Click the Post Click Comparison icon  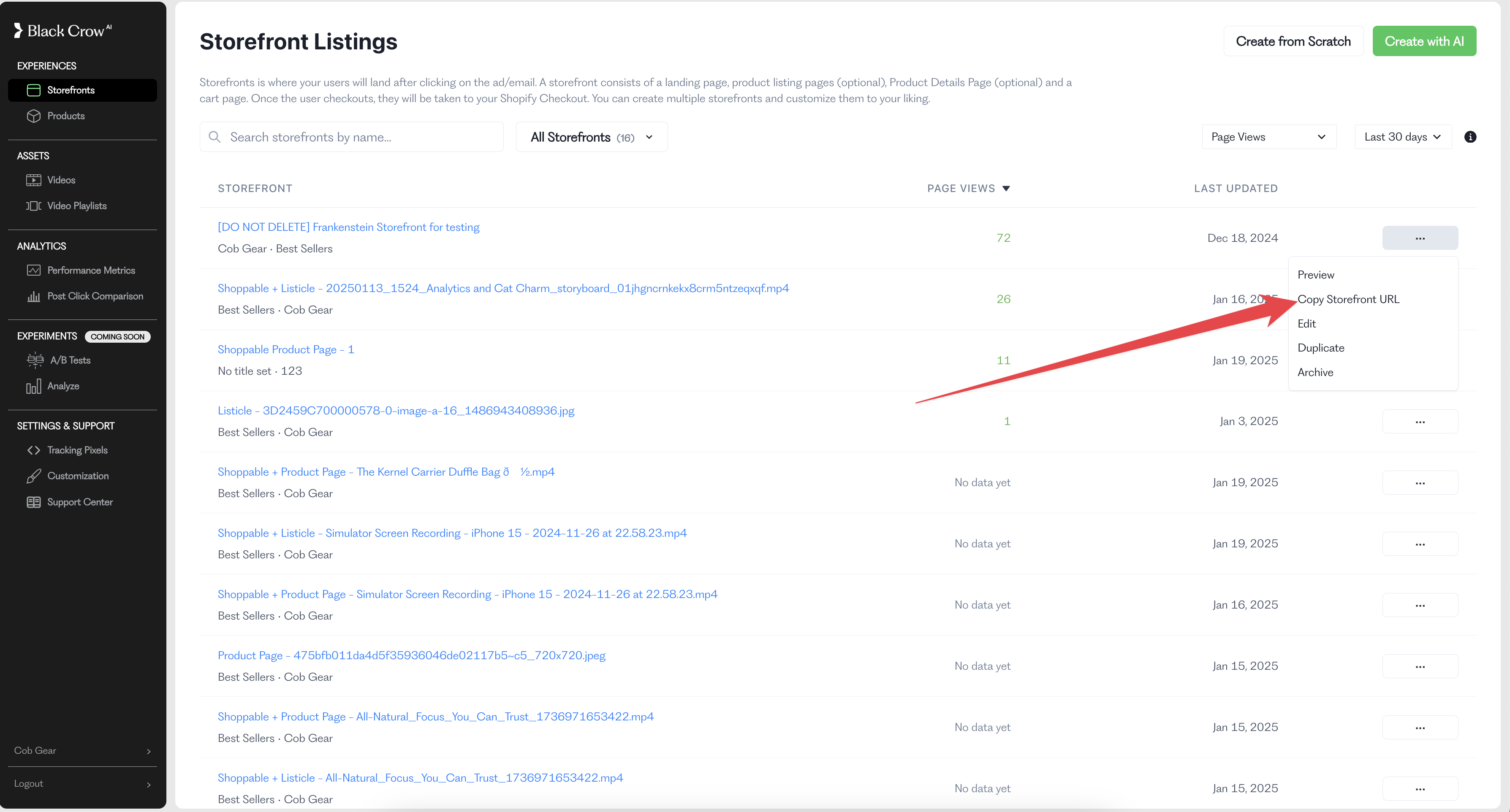click(x=33, y=296)
